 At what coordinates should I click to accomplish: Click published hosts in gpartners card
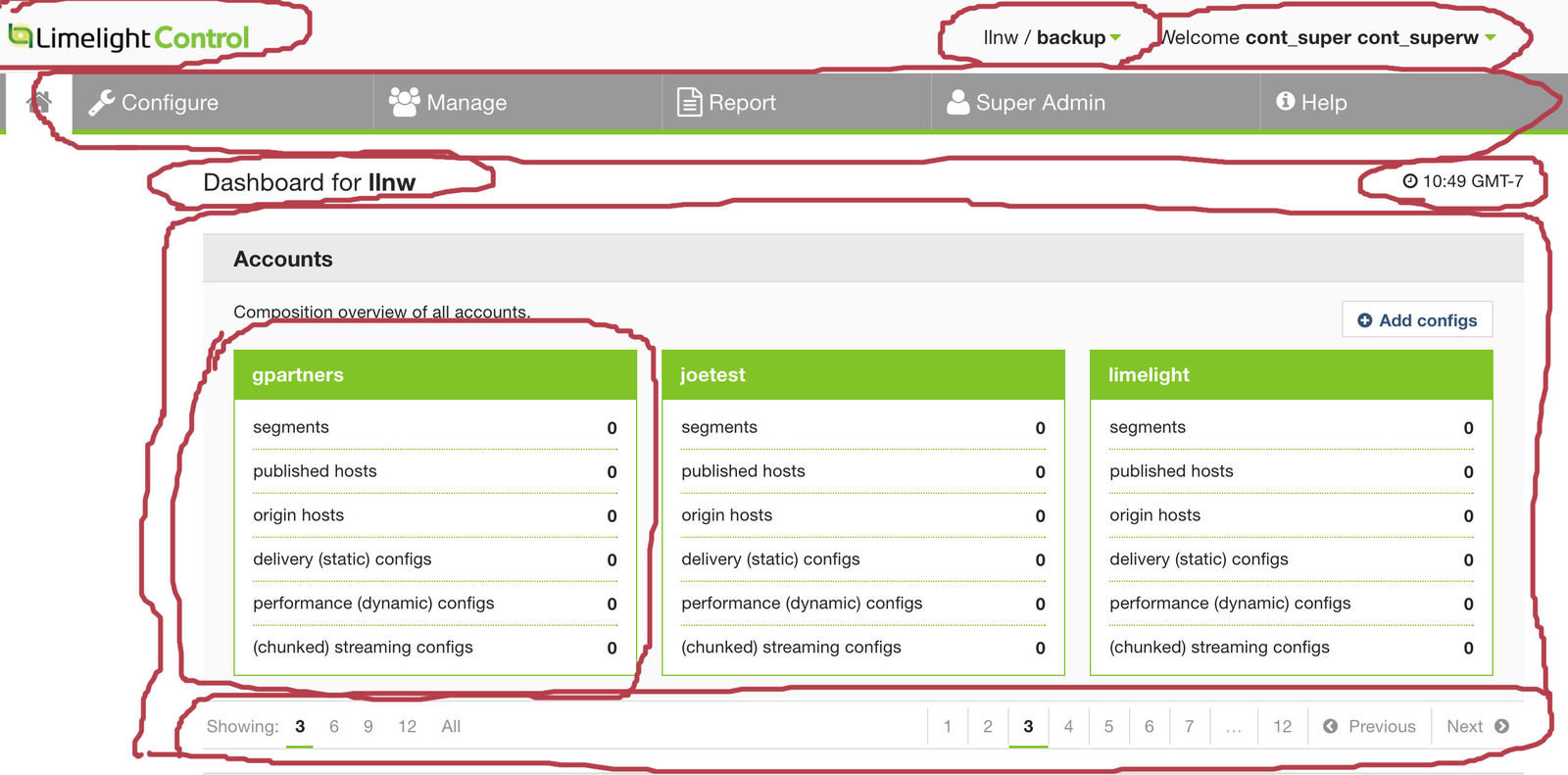(435, 471)
